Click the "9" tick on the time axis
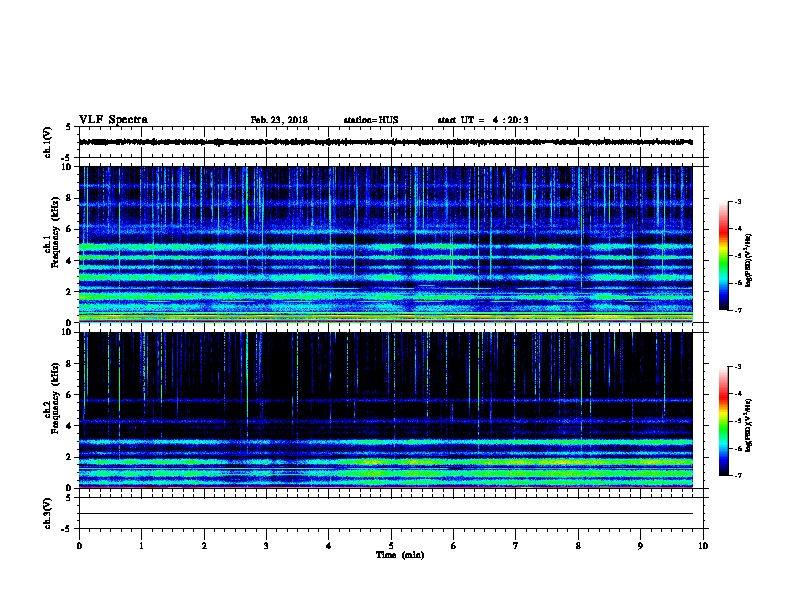Viewport: 792px width, 612px height. coord(640,546)
